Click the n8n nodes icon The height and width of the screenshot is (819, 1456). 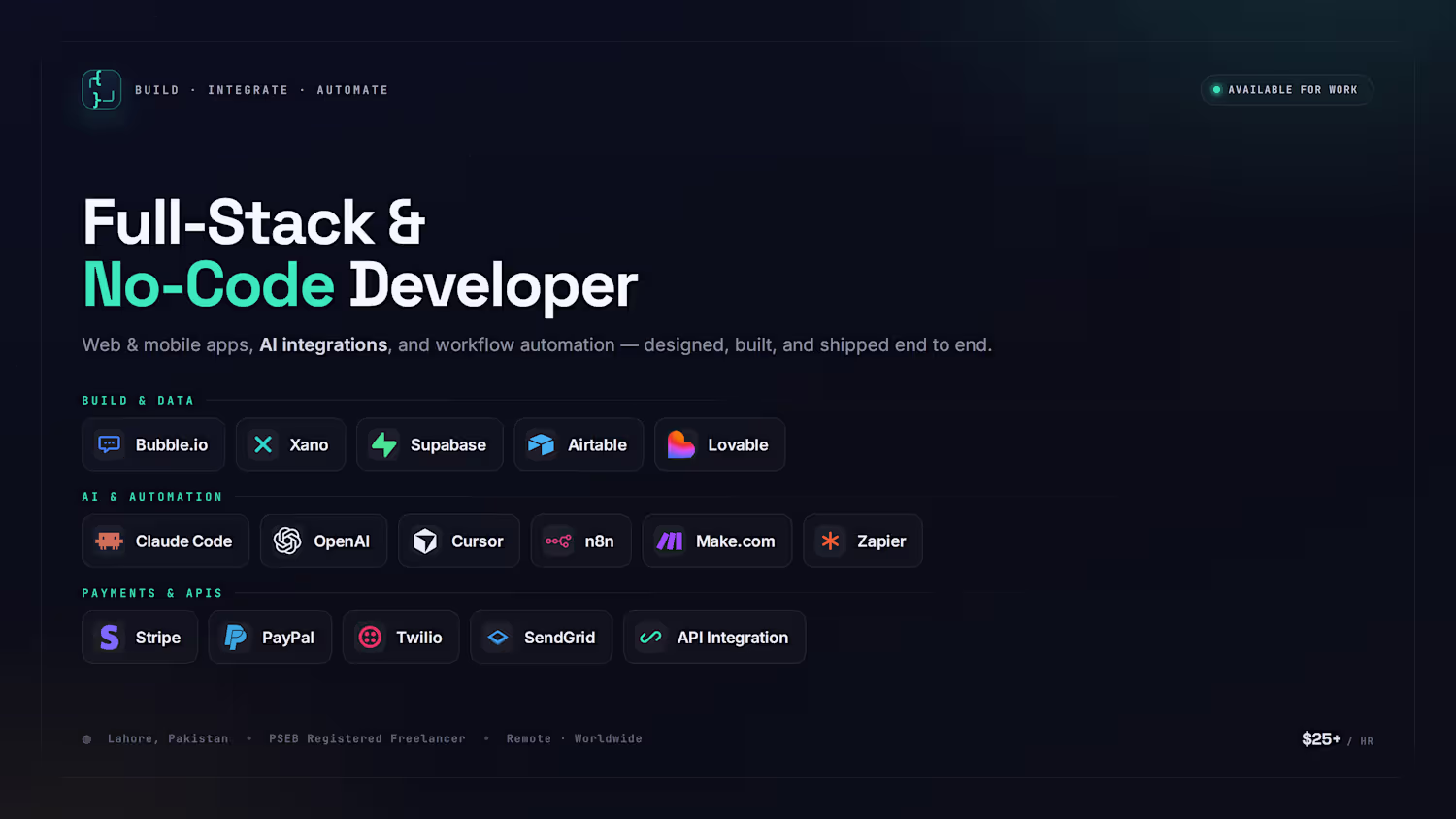point(558,541)
